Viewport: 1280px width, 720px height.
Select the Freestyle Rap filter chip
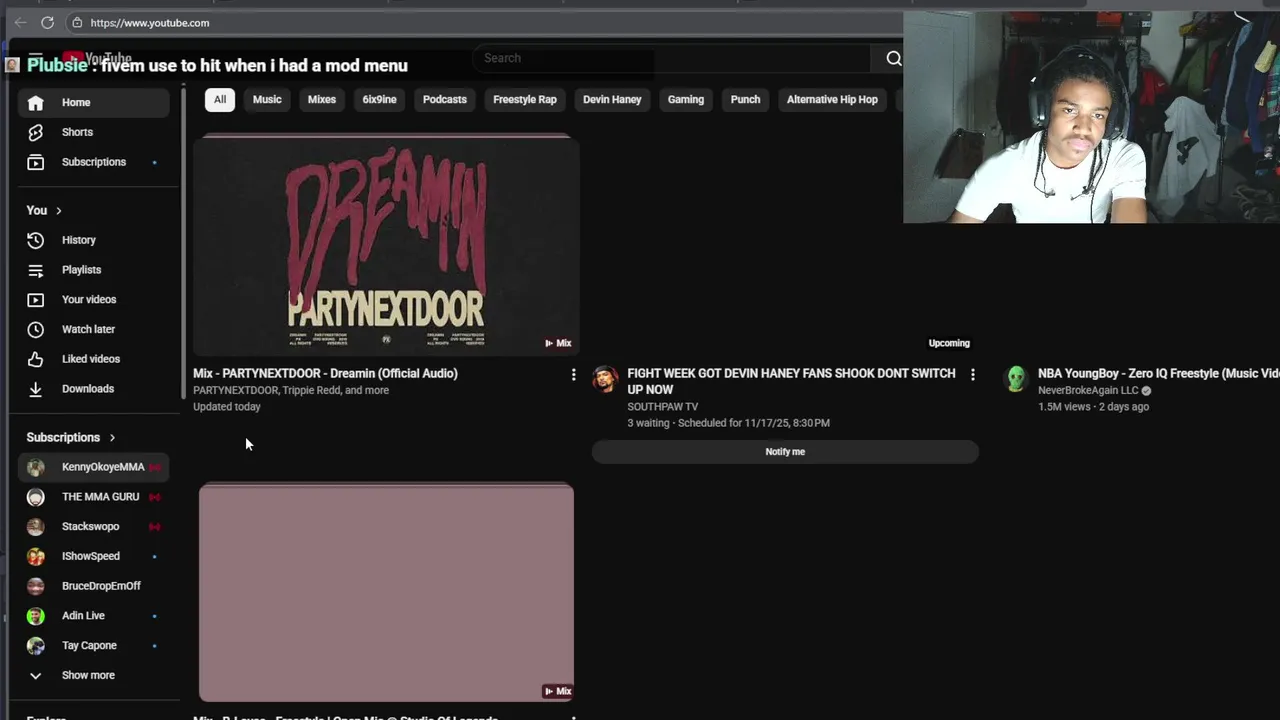click(x=525, y=99)
